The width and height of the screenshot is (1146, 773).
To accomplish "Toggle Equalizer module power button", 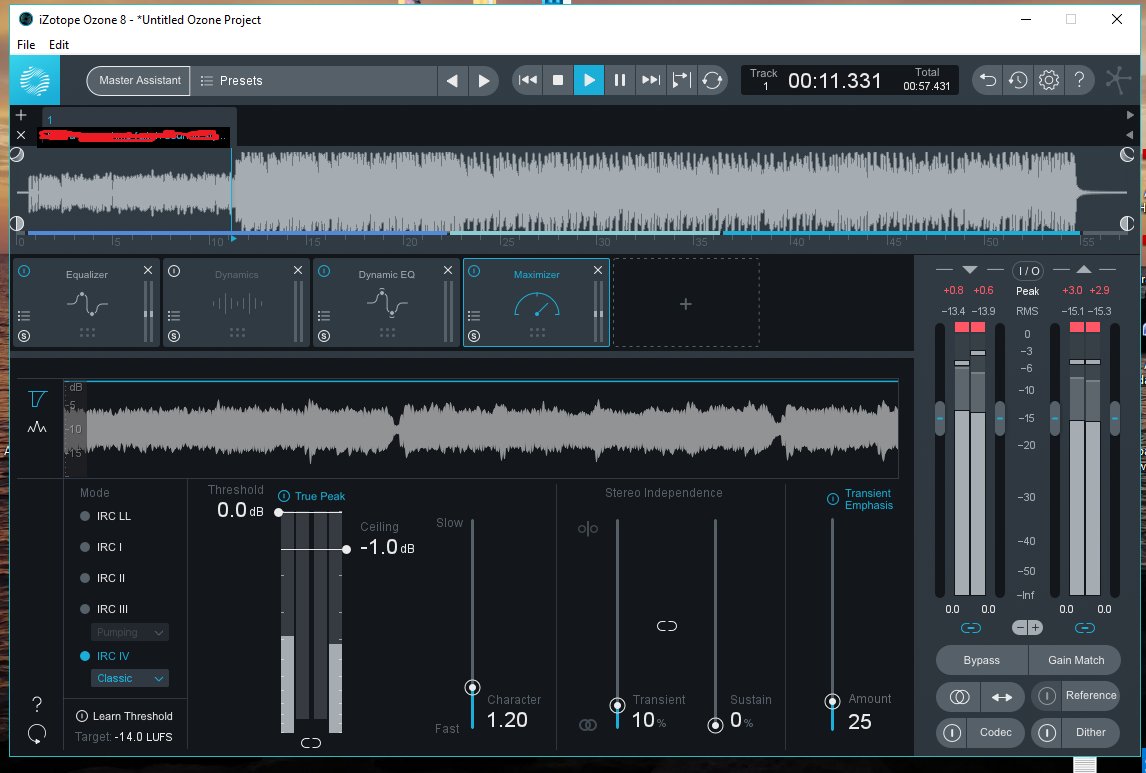I will [x=24, y=271].
